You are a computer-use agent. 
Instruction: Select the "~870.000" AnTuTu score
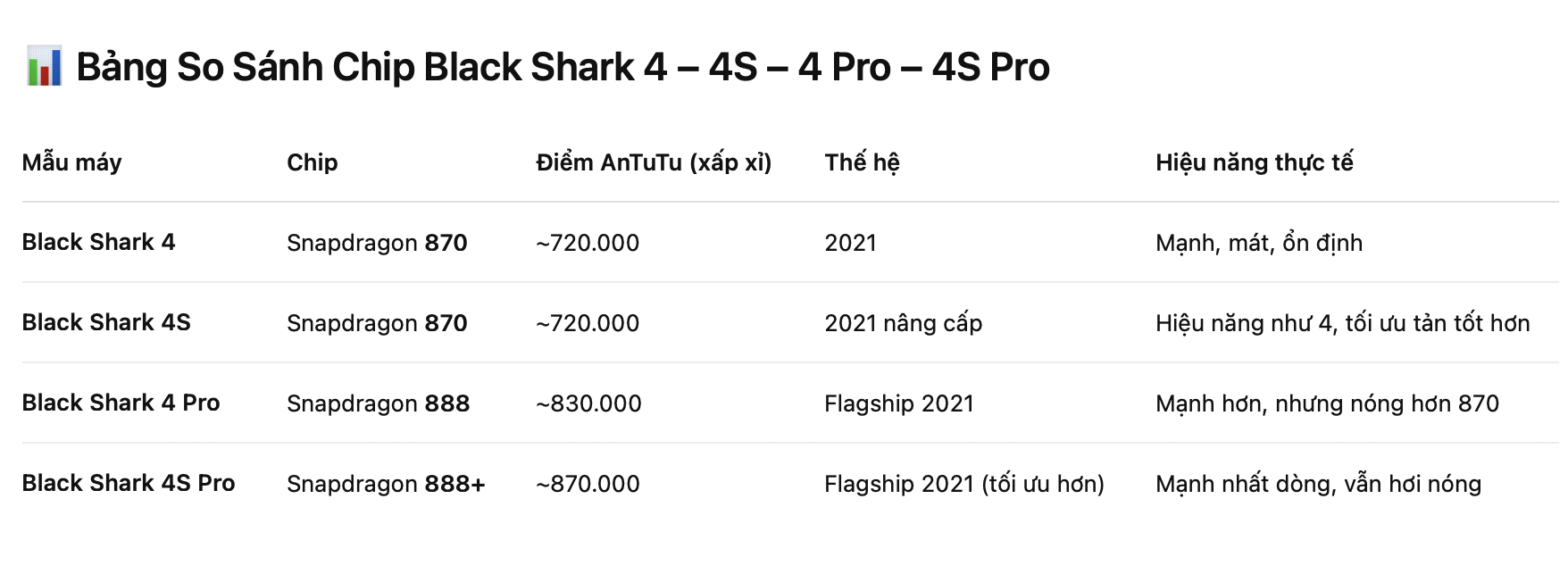coord(588,484)
